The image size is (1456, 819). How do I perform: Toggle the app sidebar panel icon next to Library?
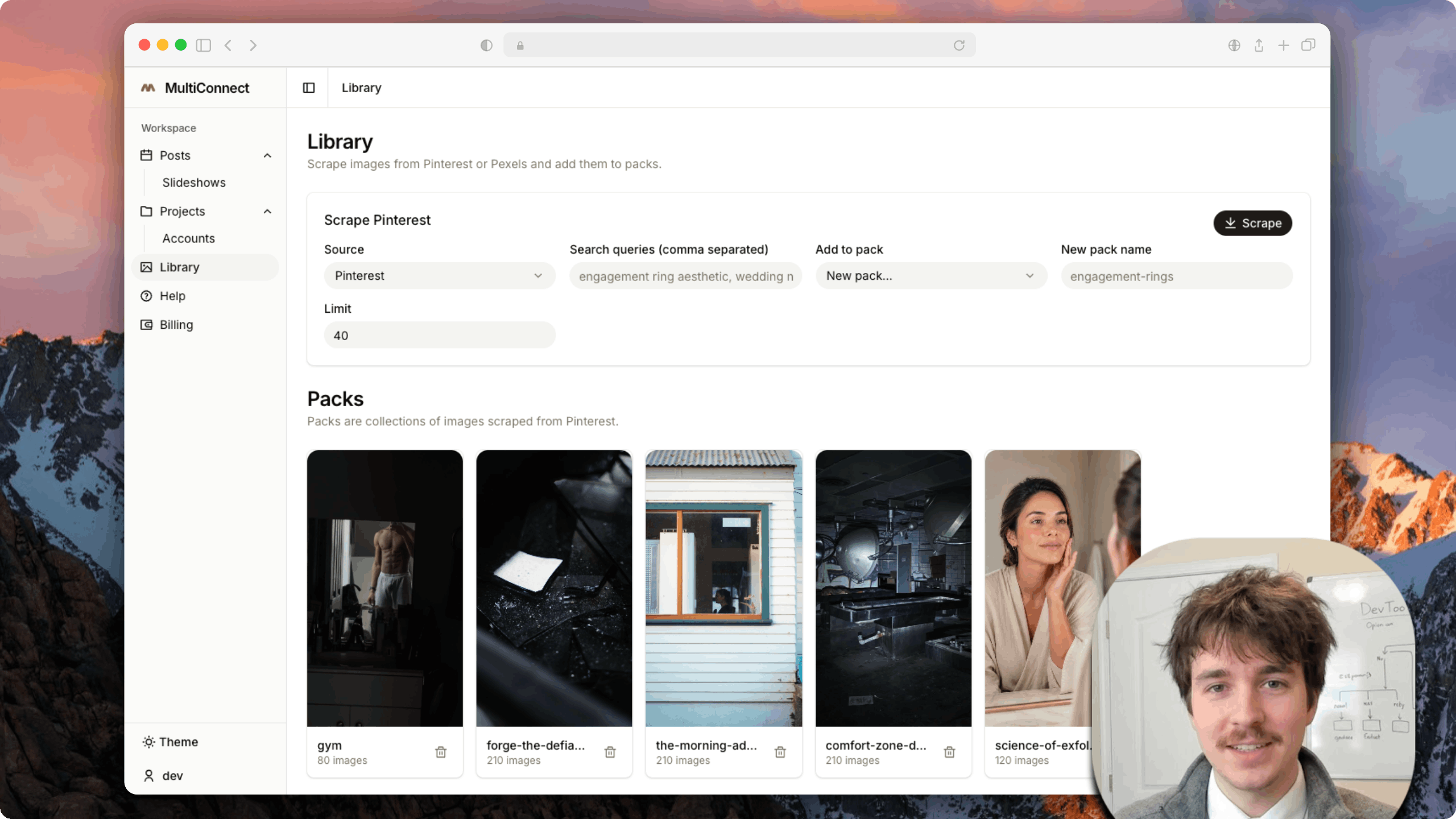click(x=309, y=88)
